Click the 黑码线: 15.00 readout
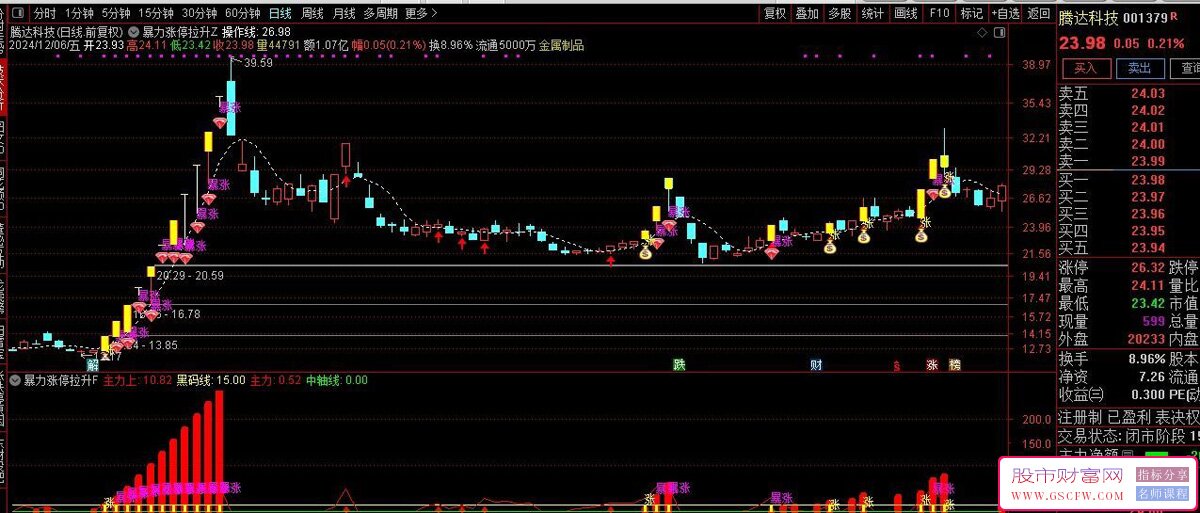 (211, 380)
